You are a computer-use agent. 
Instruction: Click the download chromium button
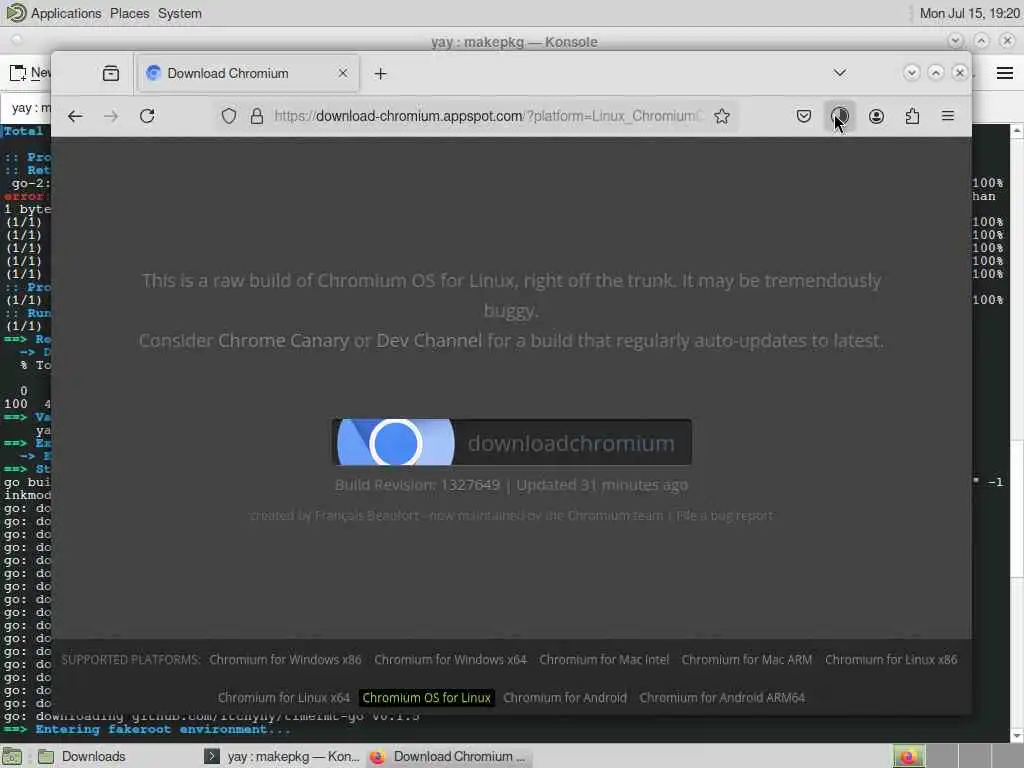pyautogui.click(x=511, y=442)
